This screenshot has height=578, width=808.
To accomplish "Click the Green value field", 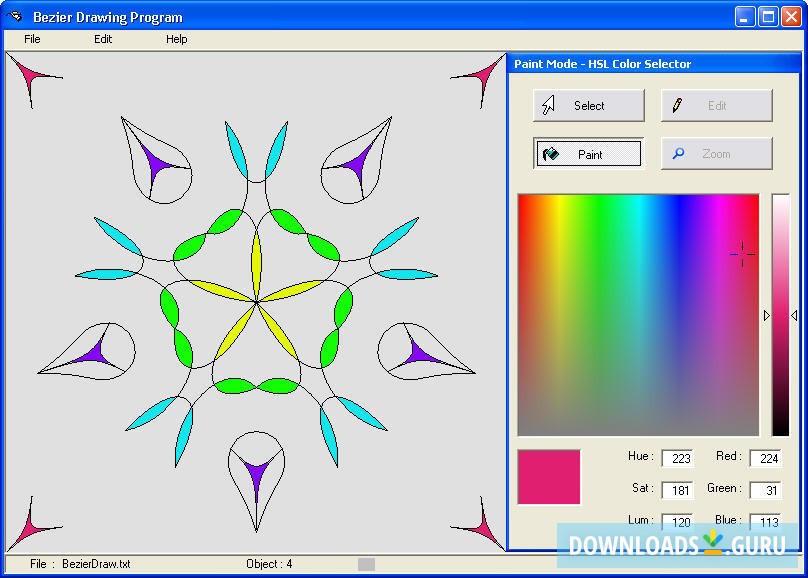I will coord(765,490).
